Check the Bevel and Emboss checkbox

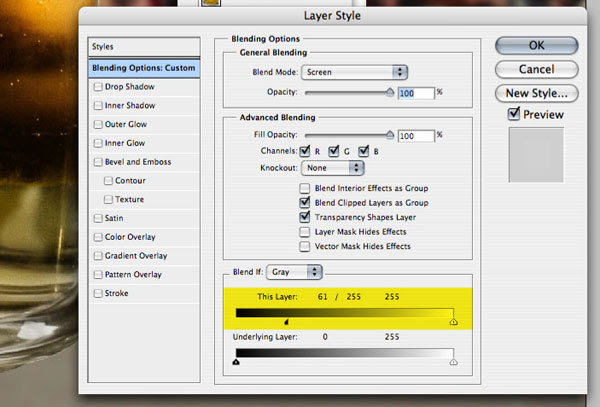tap(98, 162)
